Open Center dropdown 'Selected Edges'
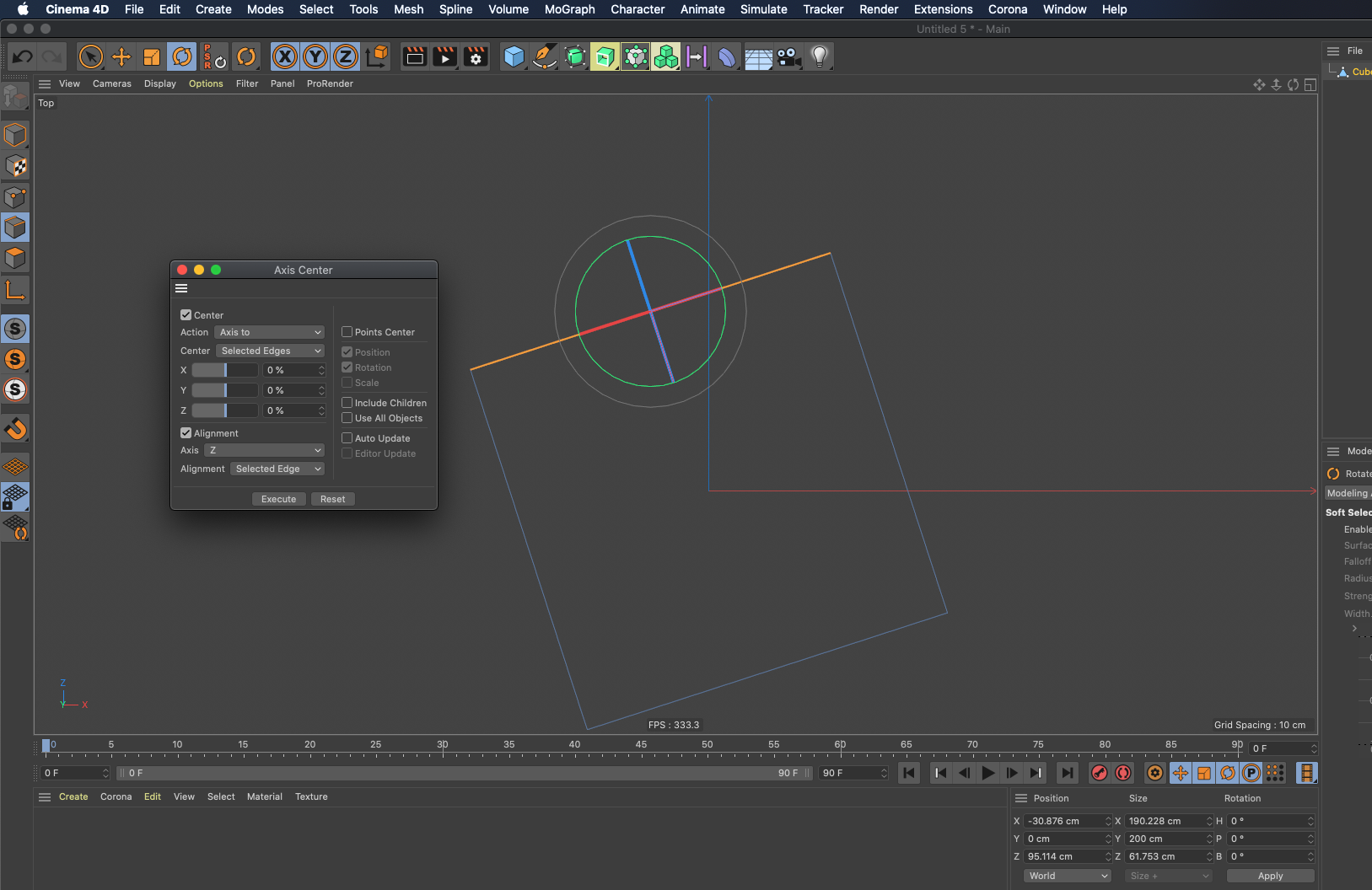 [x=271, y=351]
